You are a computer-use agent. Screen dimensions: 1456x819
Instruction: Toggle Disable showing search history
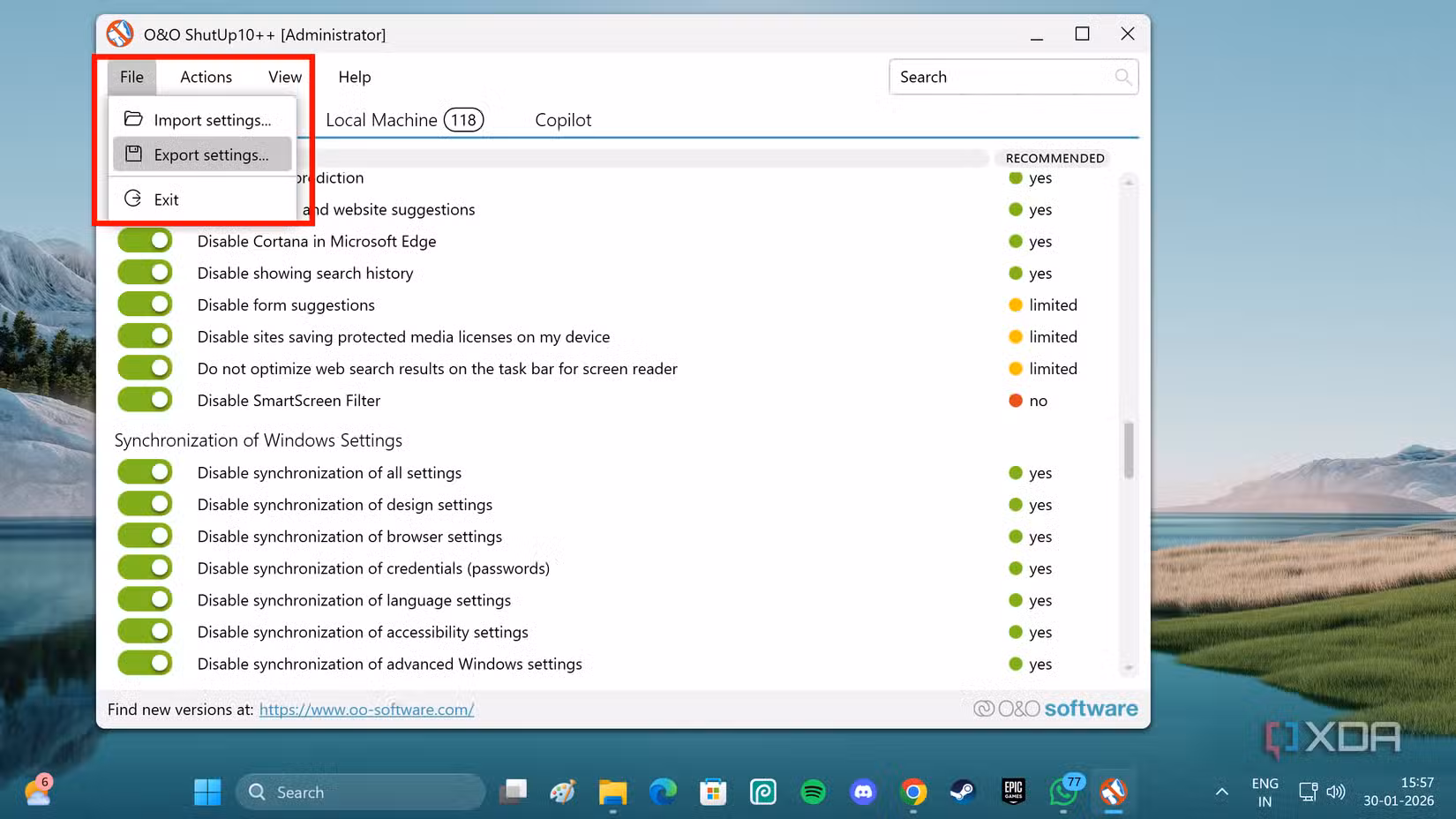pyautogui.click(x=146, y=272)
